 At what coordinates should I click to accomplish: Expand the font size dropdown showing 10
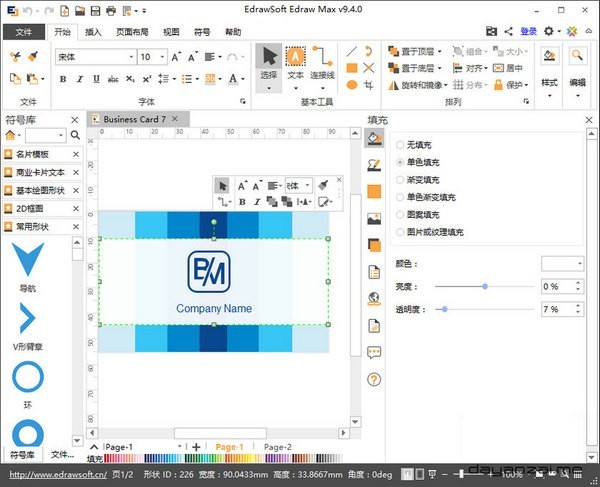tap(162, 57)
